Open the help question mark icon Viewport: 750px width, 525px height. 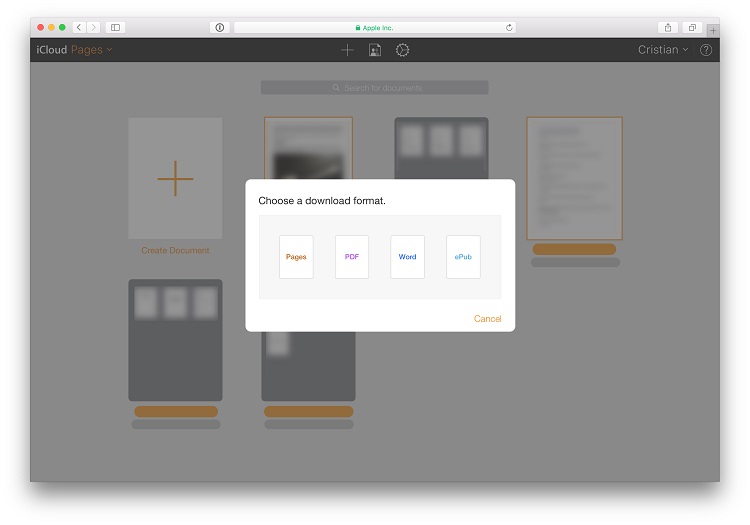click(706, 50)
